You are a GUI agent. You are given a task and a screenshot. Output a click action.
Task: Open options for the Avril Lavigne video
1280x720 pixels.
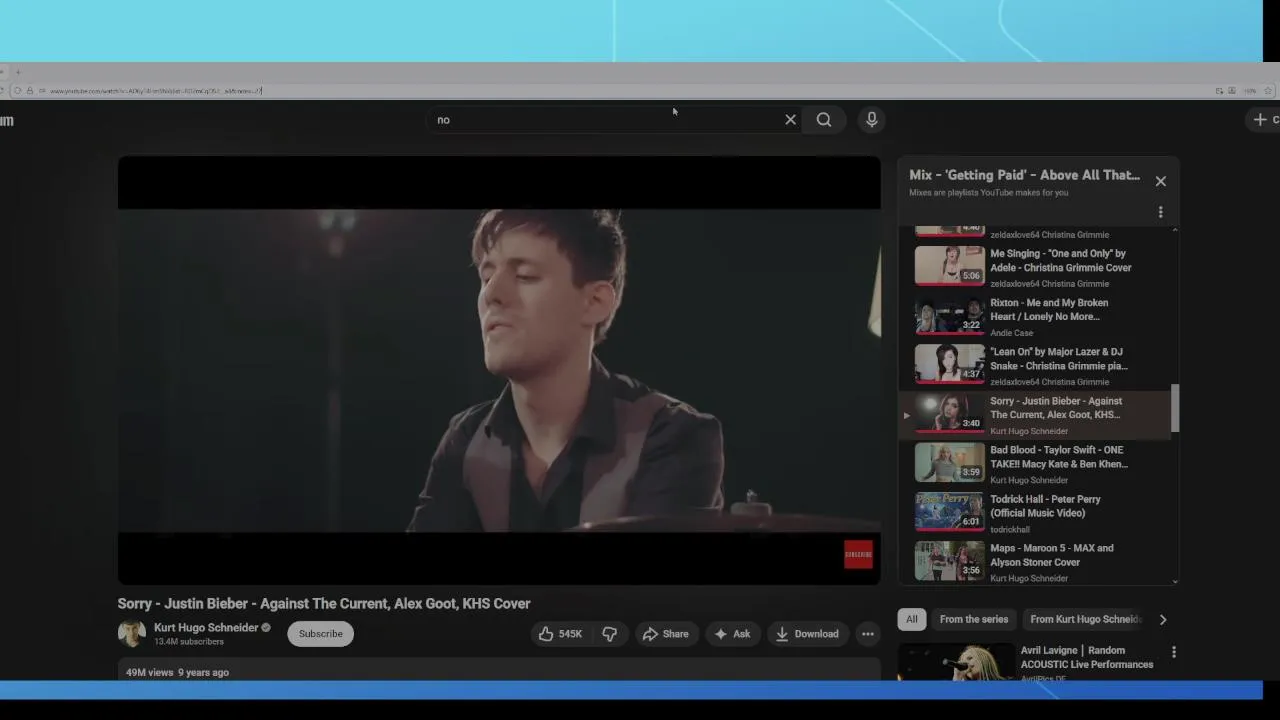click(x=1174, y=652)
